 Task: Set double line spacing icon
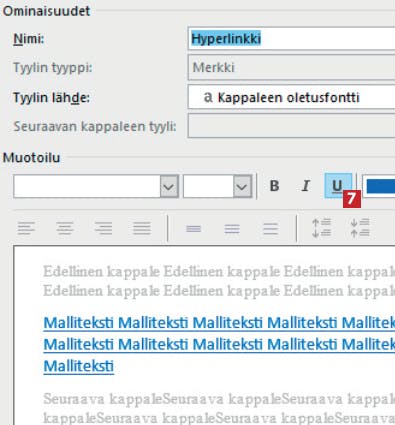[x=270, y=229]
